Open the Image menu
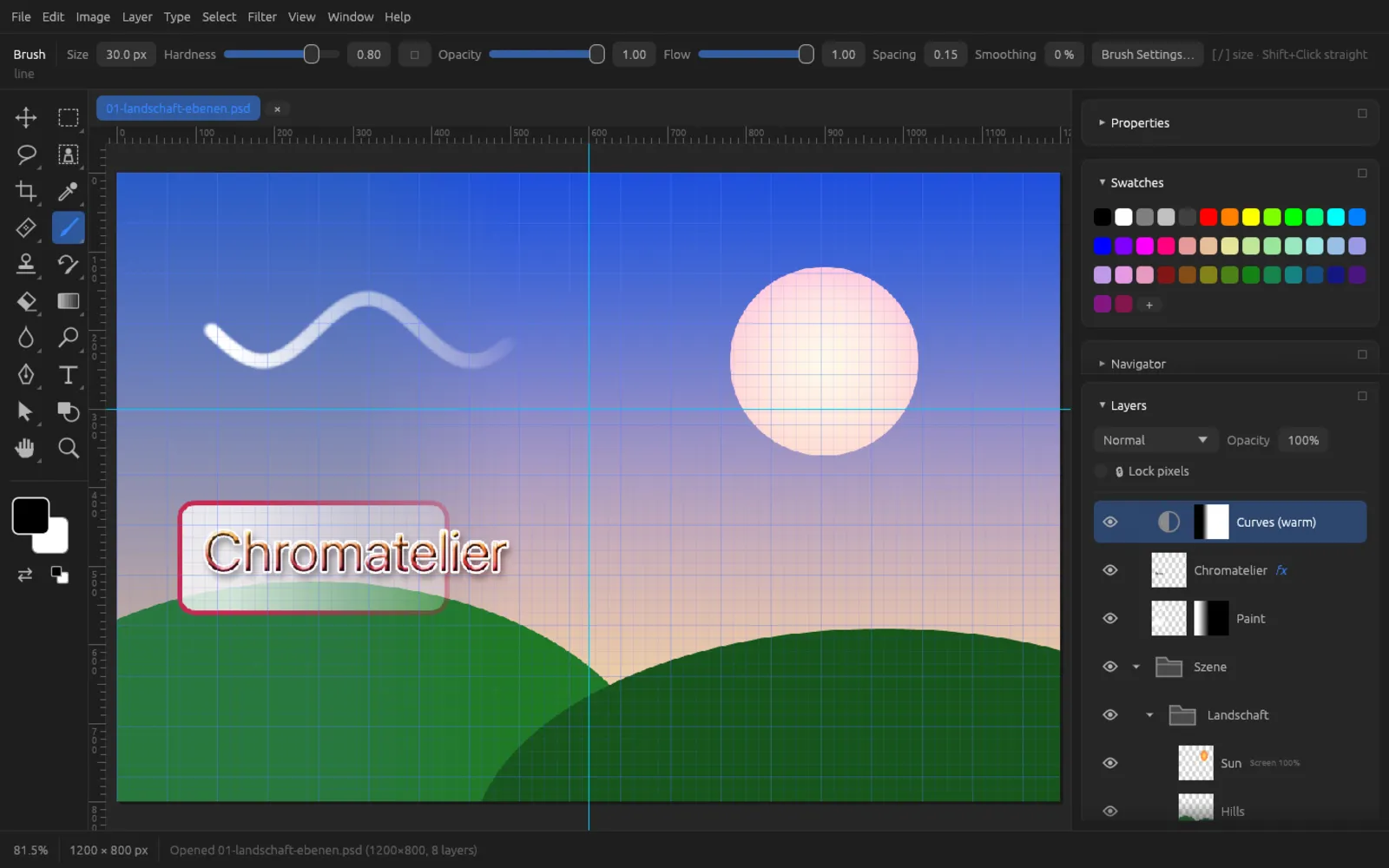1389x868 pixels. point(93,16)
